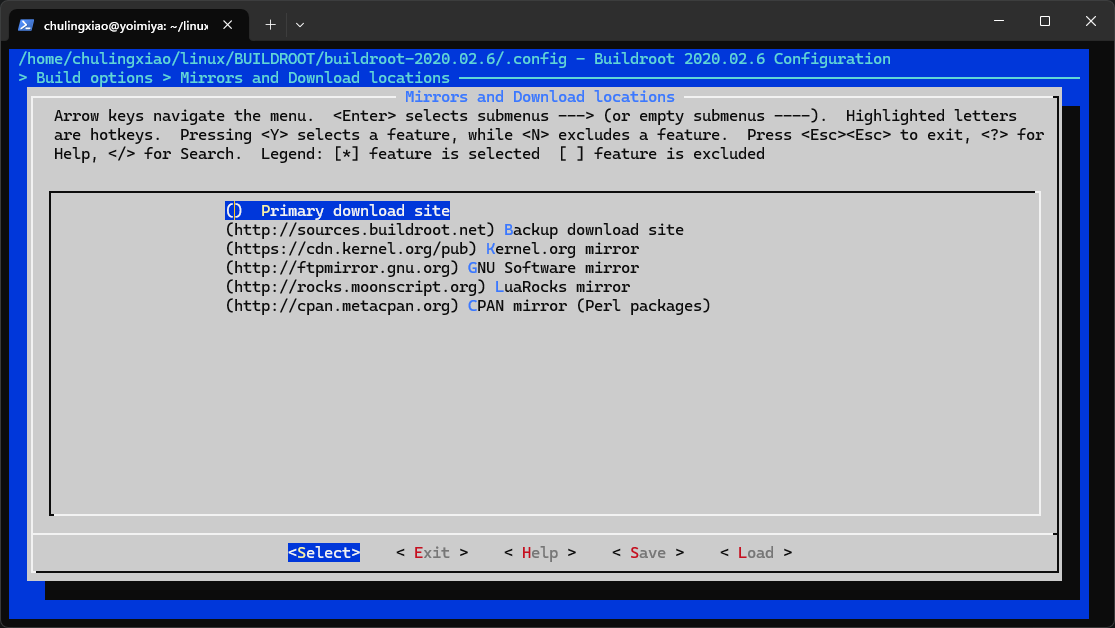Select the Primary download site entry
The width and height of the screenshot is (1115, 628).
338,211
